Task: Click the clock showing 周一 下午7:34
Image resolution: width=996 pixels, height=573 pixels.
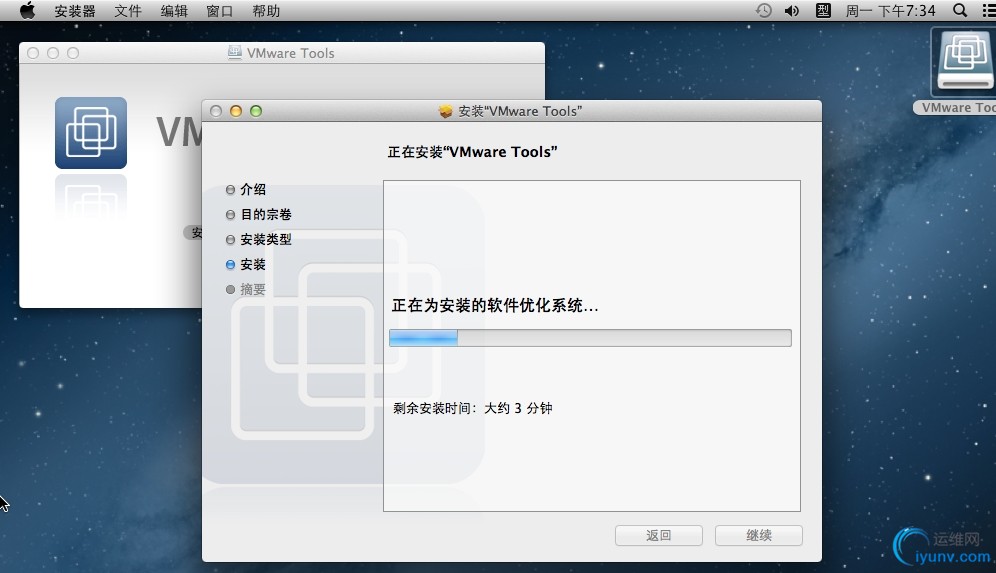Action: [891, 11]
